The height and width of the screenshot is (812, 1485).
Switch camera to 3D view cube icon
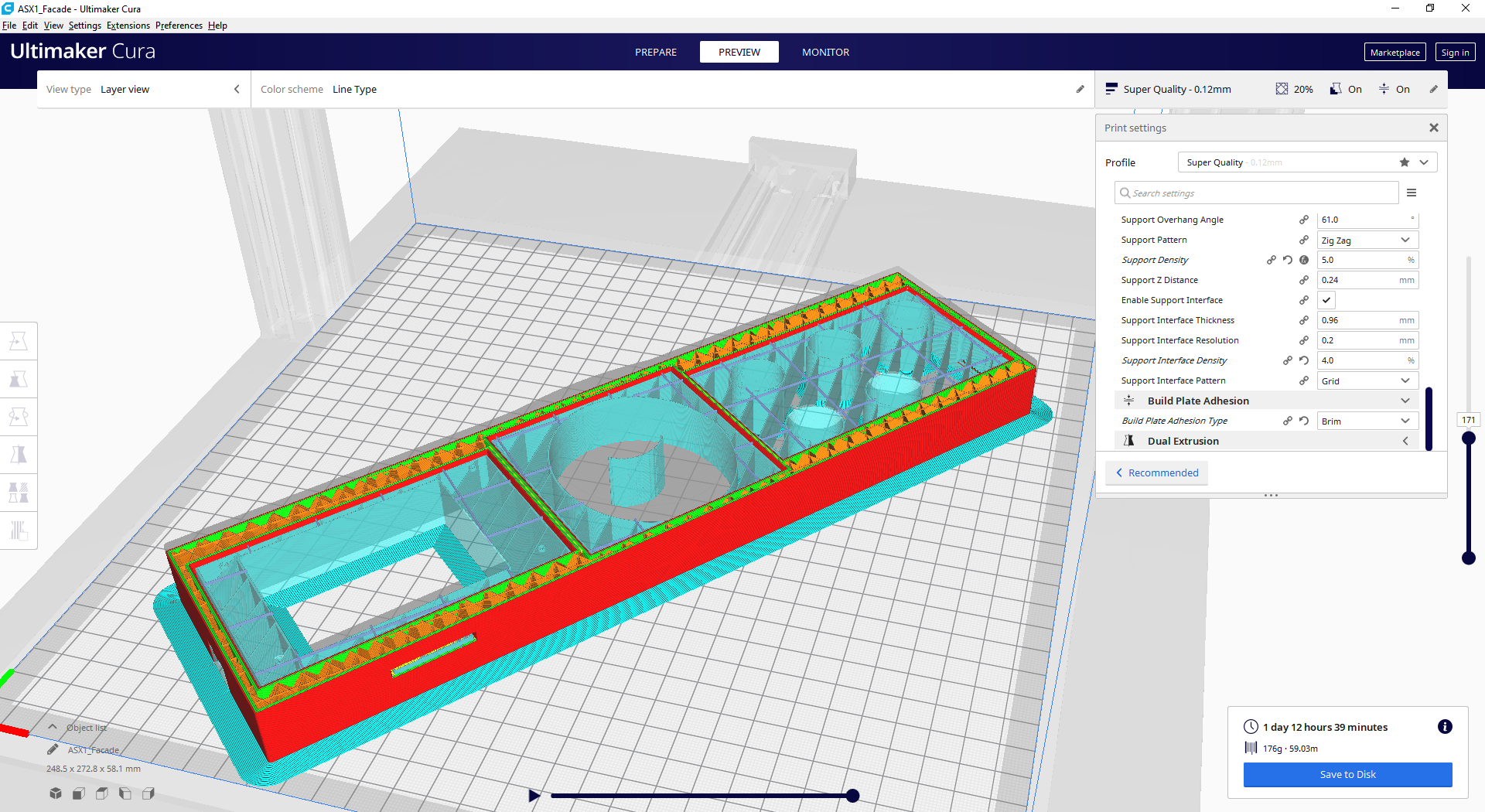(56, 793)
